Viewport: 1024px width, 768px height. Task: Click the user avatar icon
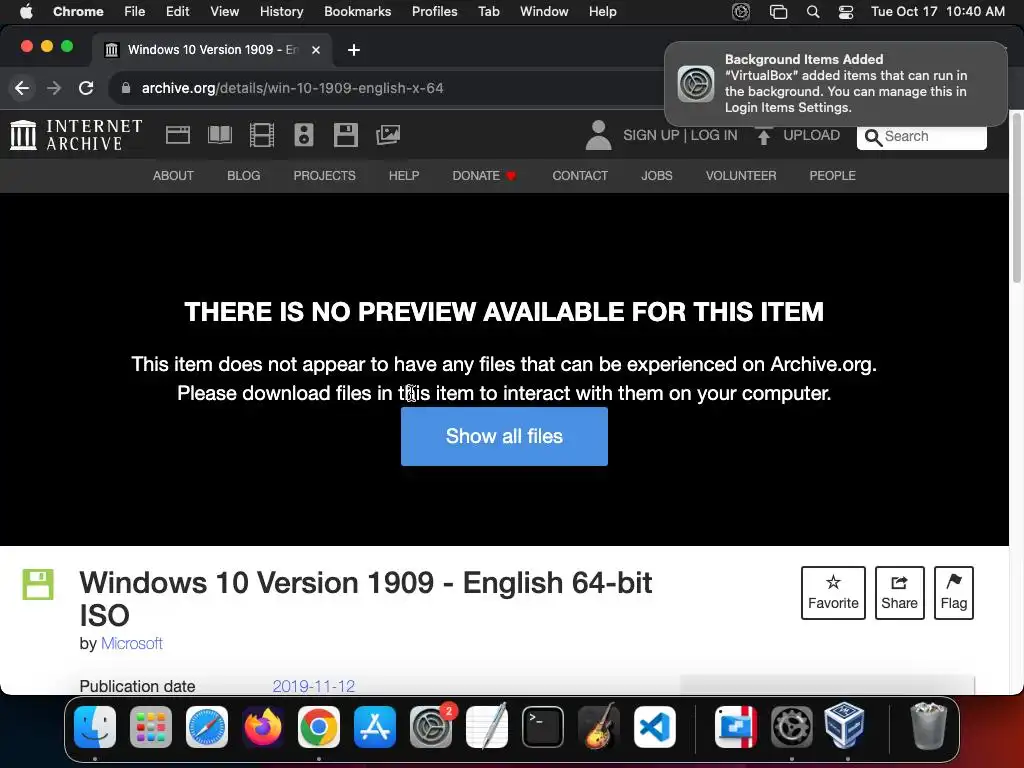pos(598,135)
